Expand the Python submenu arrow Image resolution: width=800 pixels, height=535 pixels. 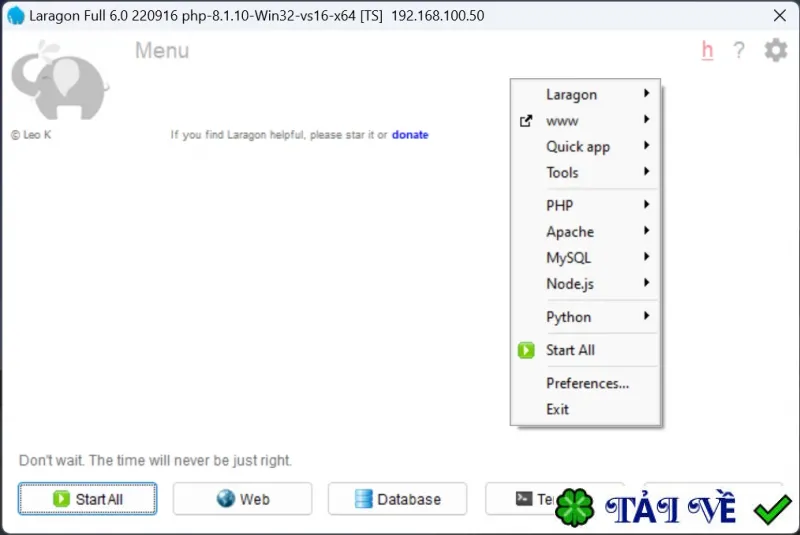click(646, 315)
